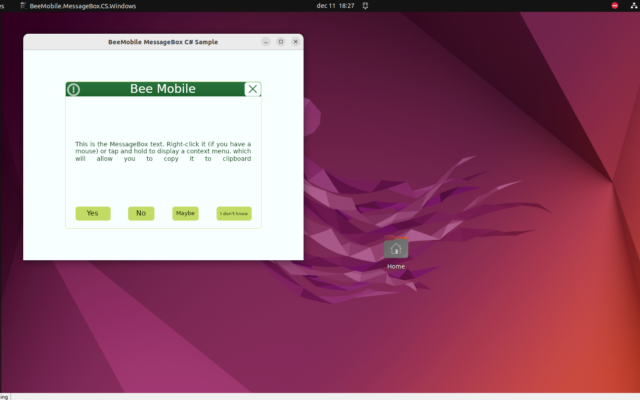Click the MessageBox body text
This screenshot has width=640, height=400.
(x=163, y=151)
